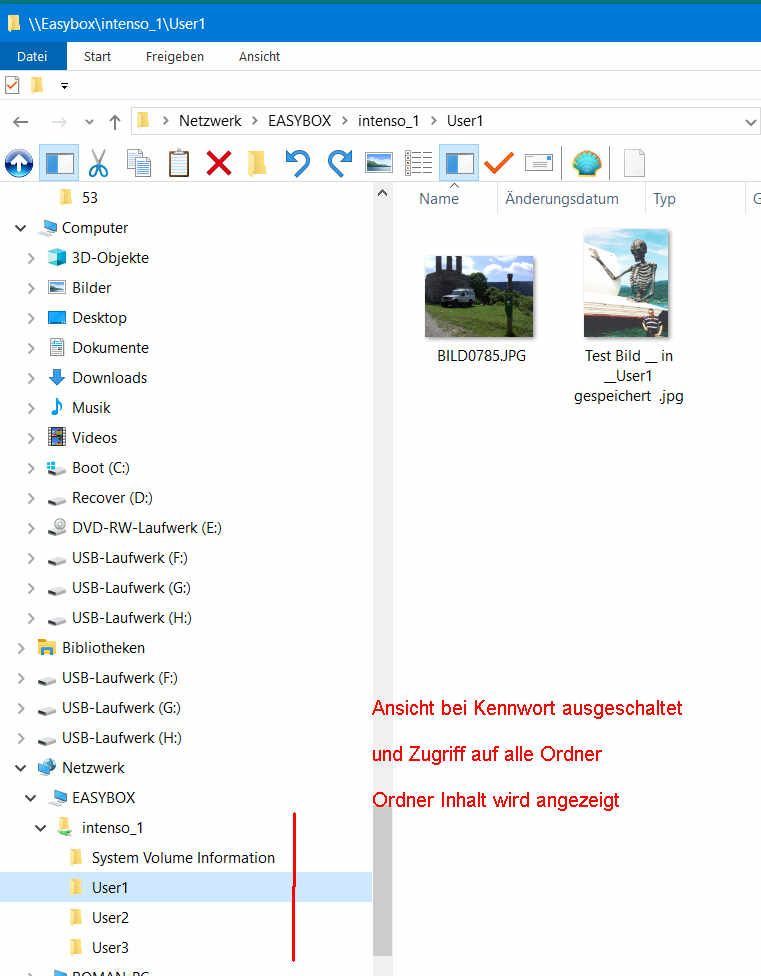761x976 pixels.
Task: Click the Copy icon in toolbar
Action: 139,163
